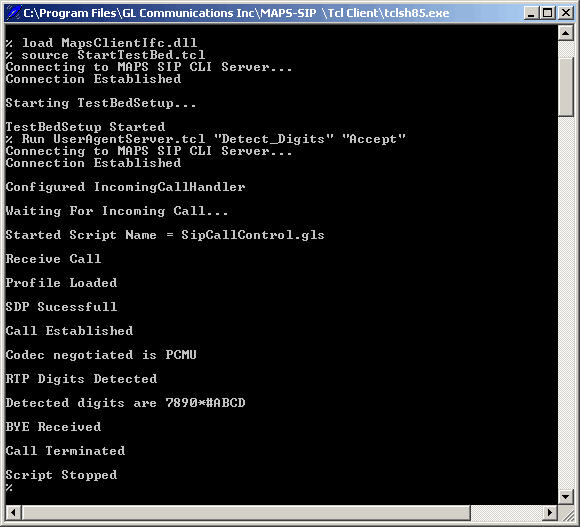Click the last empty '%' prompt
Screen dimensions: 580x527
(x=9, y=487)
